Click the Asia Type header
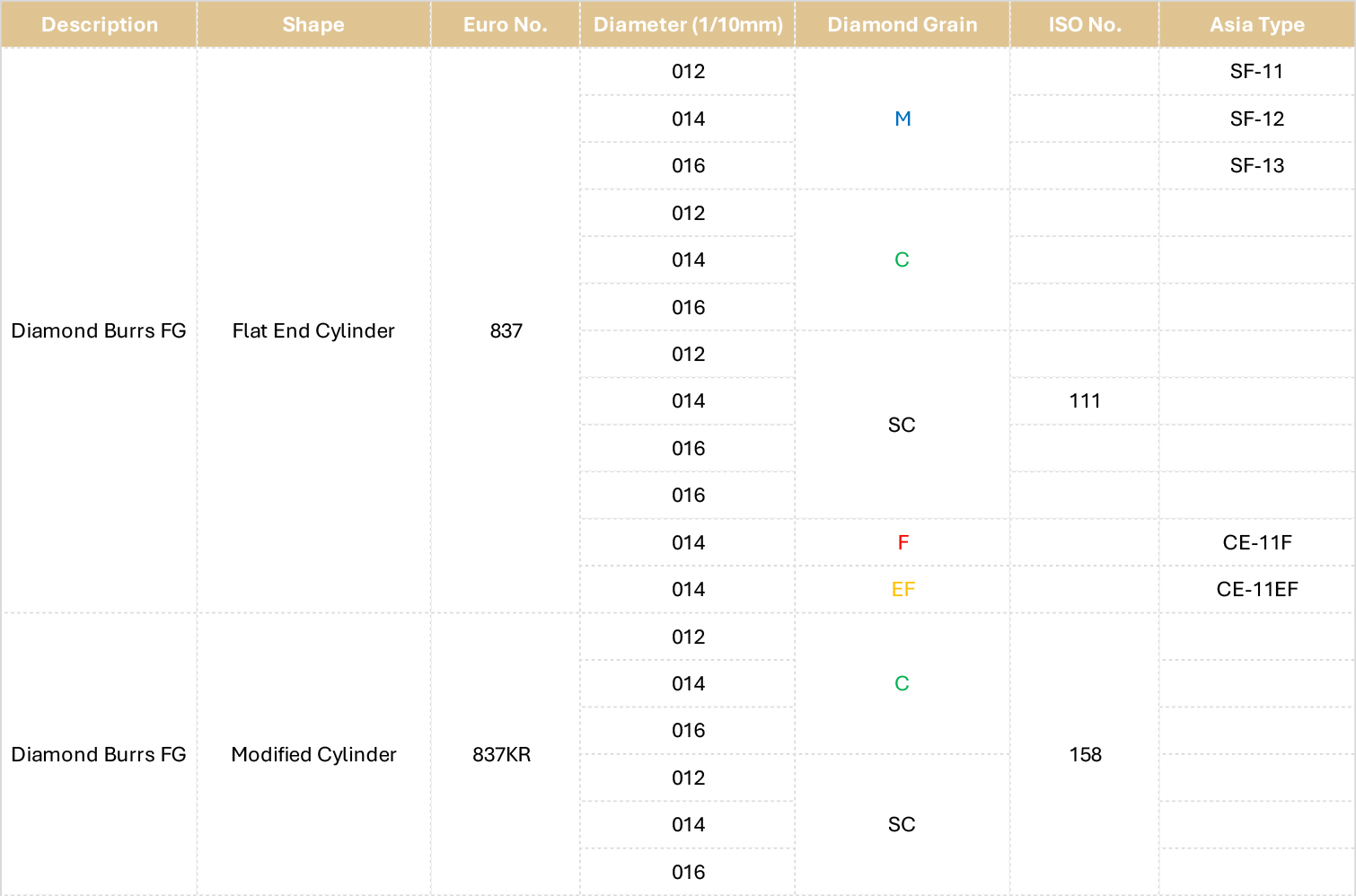Image resolution: width=1356 pixels, height=896 pixels. tap(1257, 24)
